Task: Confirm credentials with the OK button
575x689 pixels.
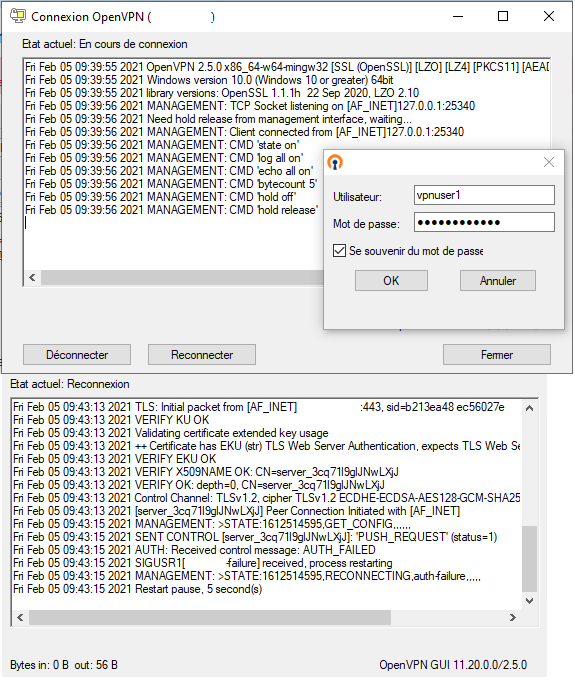Action: (x=392, y=281)
